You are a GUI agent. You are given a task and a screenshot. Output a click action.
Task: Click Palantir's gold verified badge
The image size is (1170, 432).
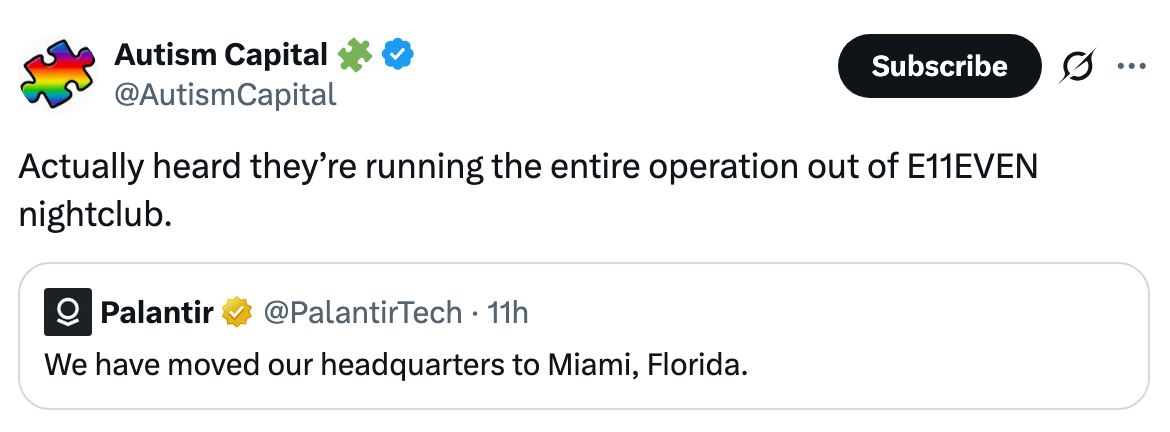tap(237, 313)
